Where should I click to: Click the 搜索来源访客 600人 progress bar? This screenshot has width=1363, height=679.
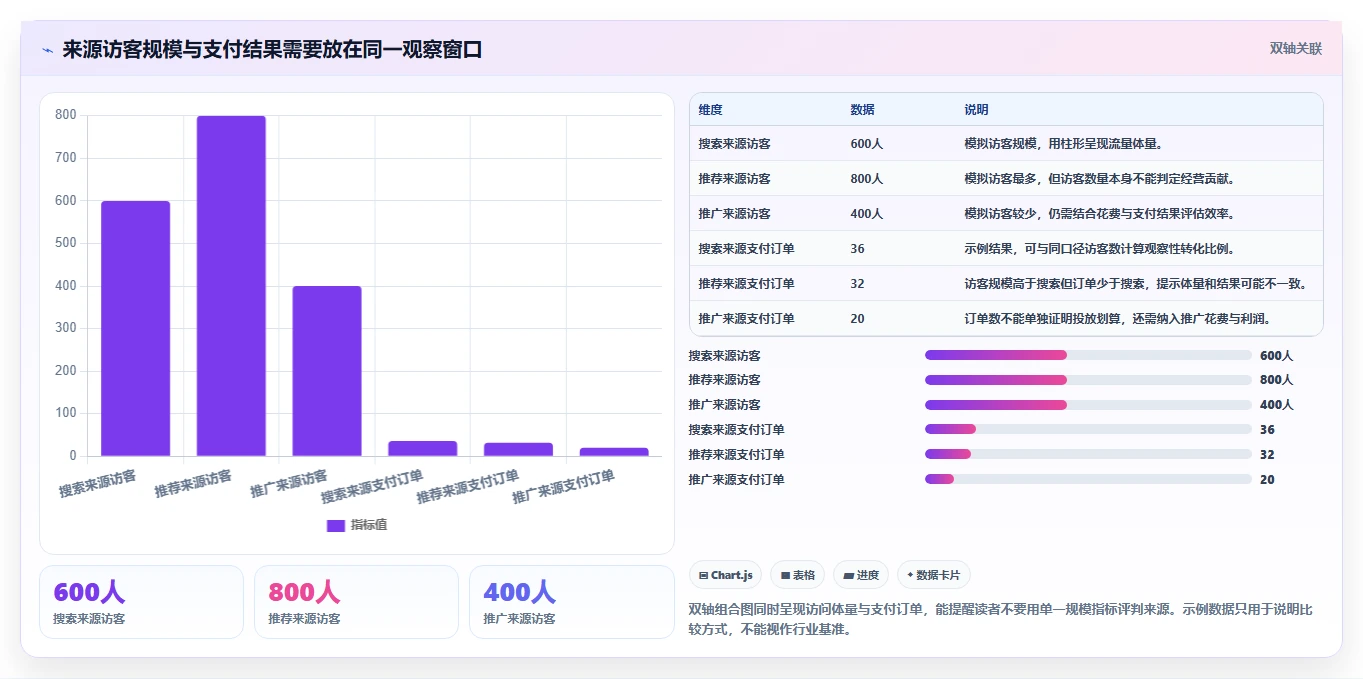pos(1088,355)
